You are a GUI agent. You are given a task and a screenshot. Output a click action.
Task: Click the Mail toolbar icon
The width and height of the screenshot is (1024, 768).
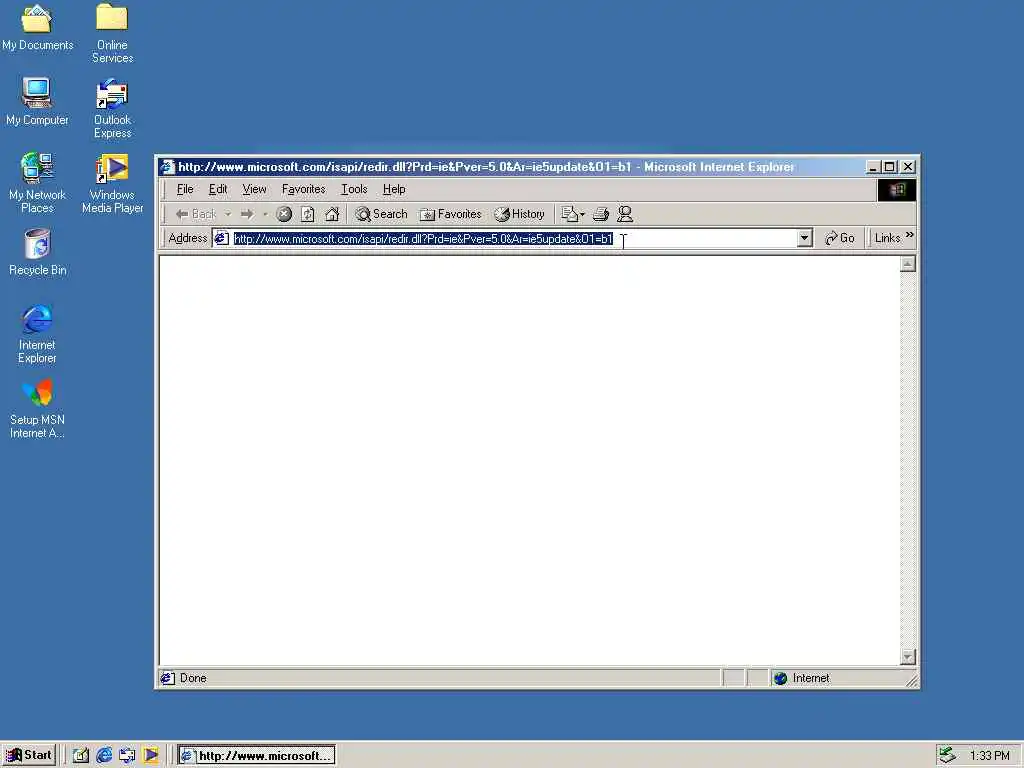(573, 214)
